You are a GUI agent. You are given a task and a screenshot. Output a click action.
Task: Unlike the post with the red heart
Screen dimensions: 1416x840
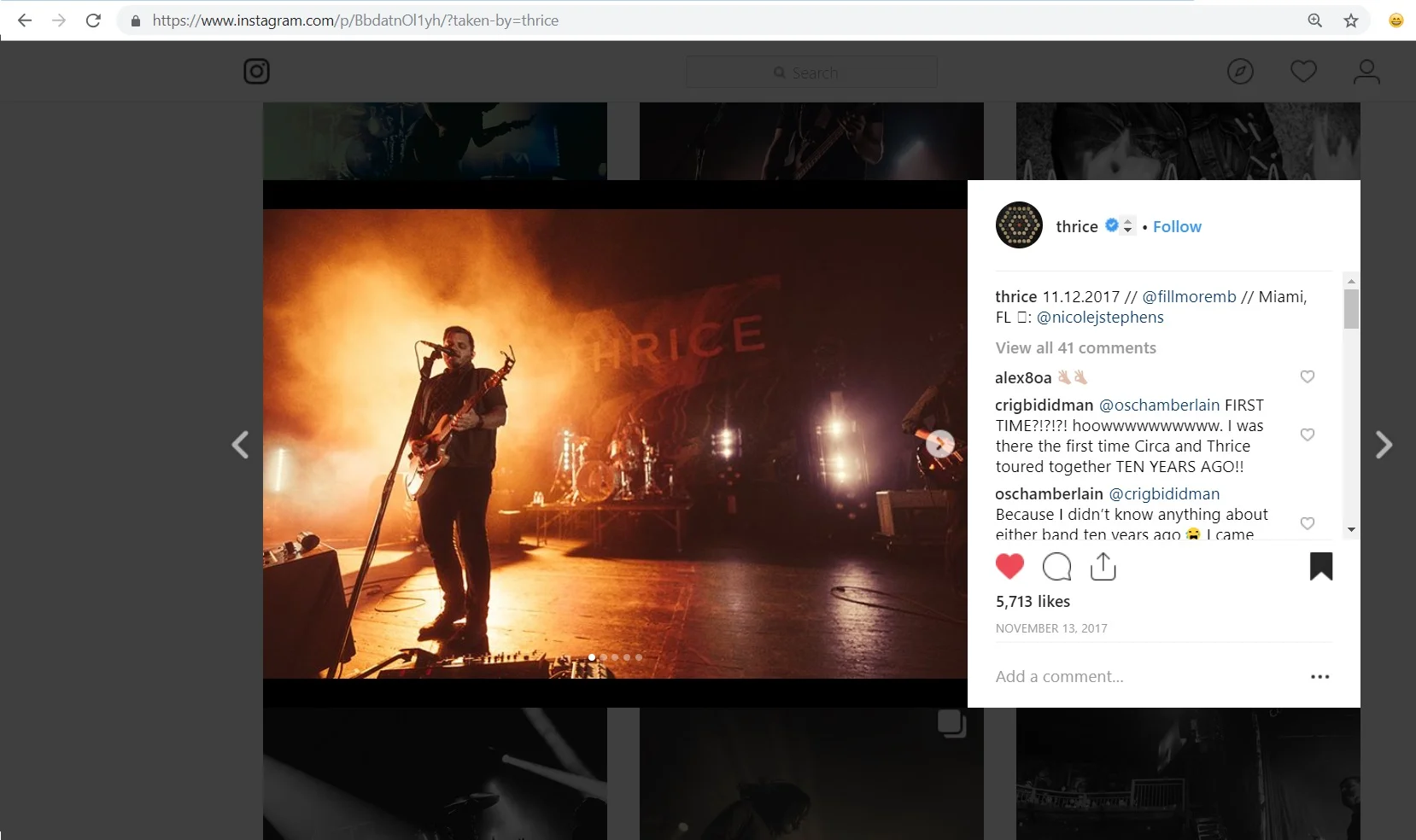coord(1009,567)
